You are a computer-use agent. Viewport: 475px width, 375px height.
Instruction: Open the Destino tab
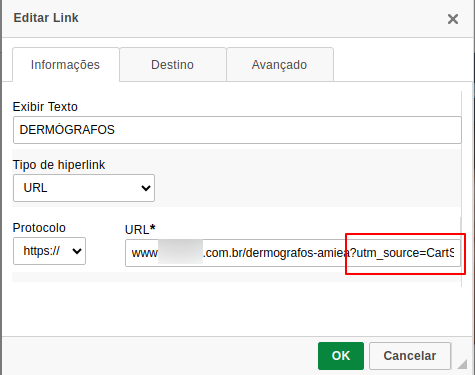[173, 65]
